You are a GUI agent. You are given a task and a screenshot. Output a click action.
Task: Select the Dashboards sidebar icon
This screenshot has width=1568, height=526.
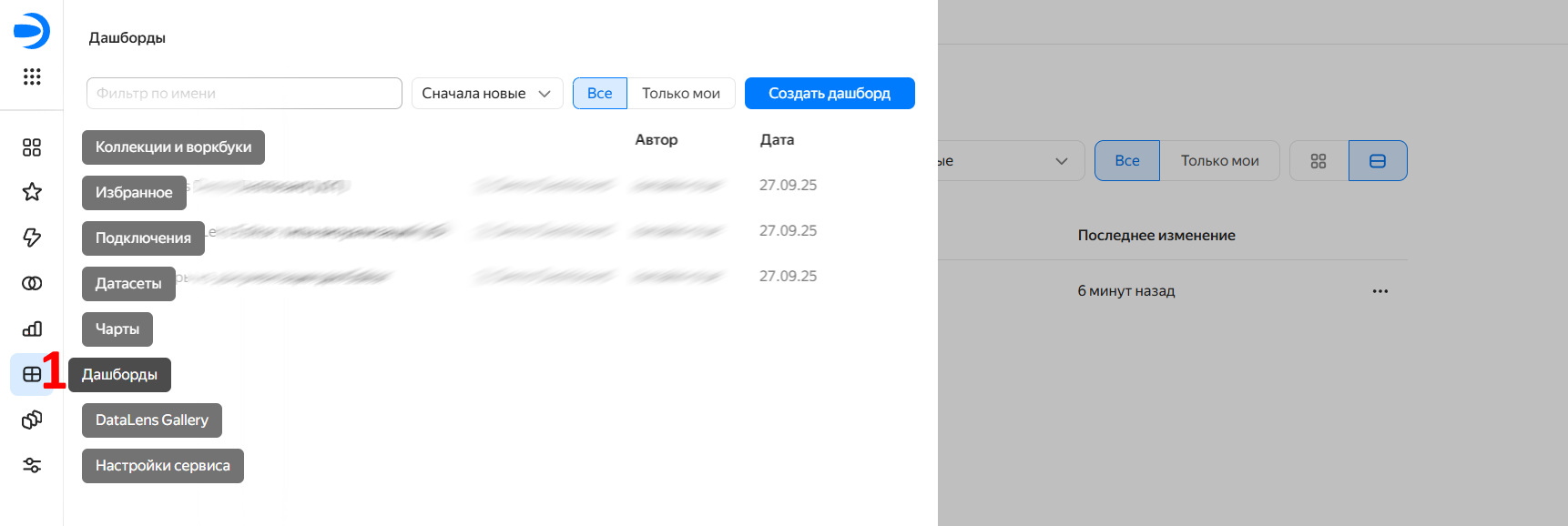[32, 374]
